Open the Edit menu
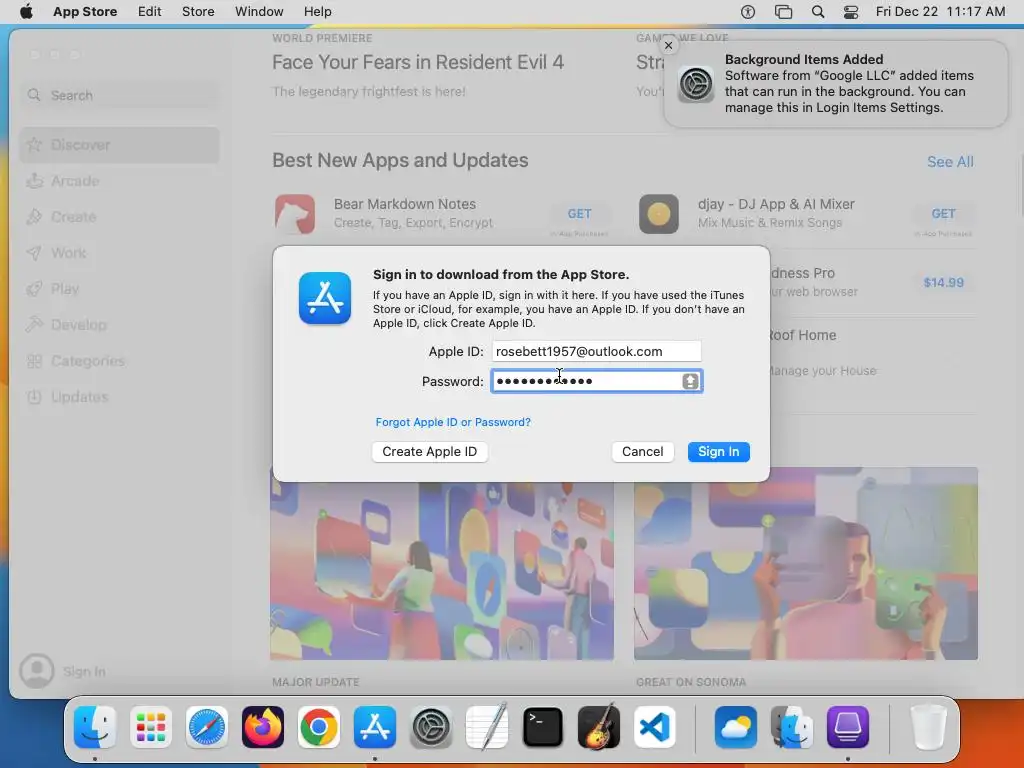 150,11
